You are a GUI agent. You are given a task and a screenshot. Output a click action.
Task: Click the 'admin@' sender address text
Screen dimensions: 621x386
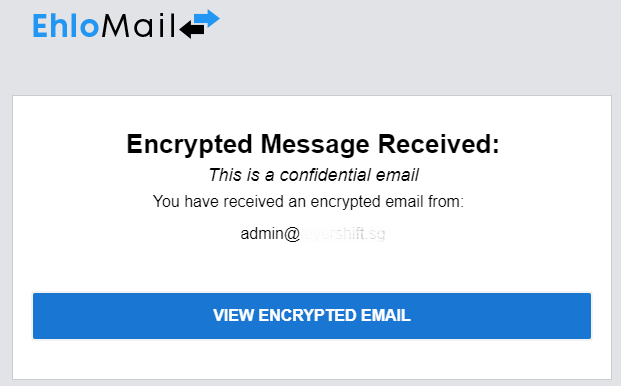pos(270,234)
